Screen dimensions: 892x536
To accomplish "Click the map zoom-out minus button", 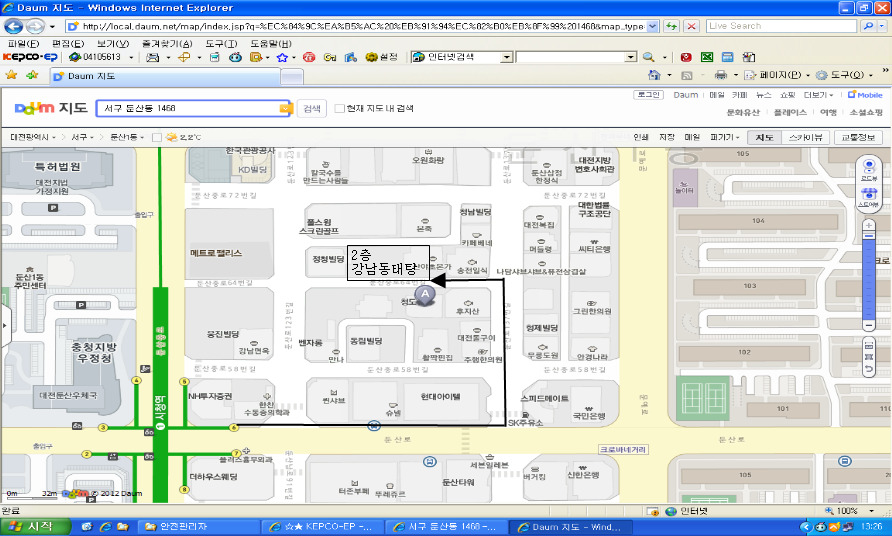I will [868, 325].
